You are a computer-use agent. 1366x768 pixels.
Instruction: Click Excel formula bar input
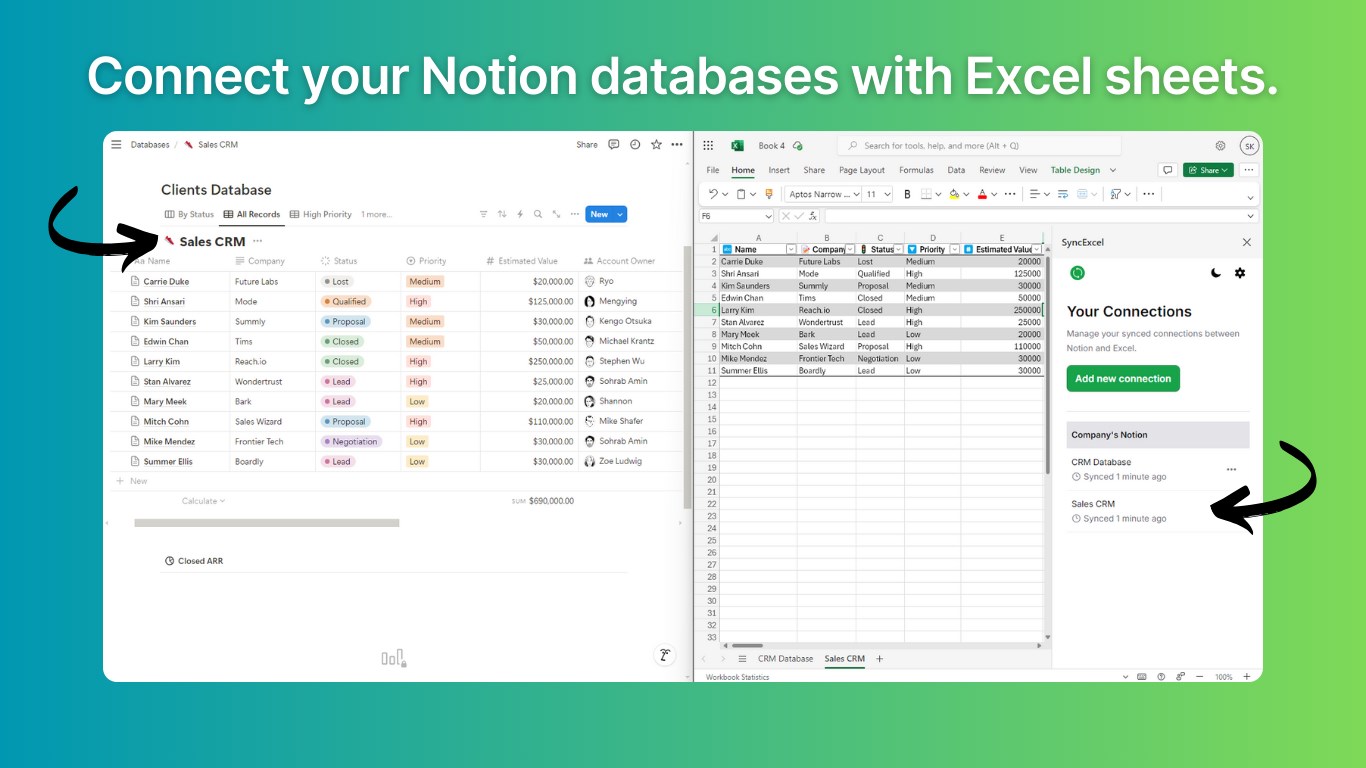(x=1034, y=216)
